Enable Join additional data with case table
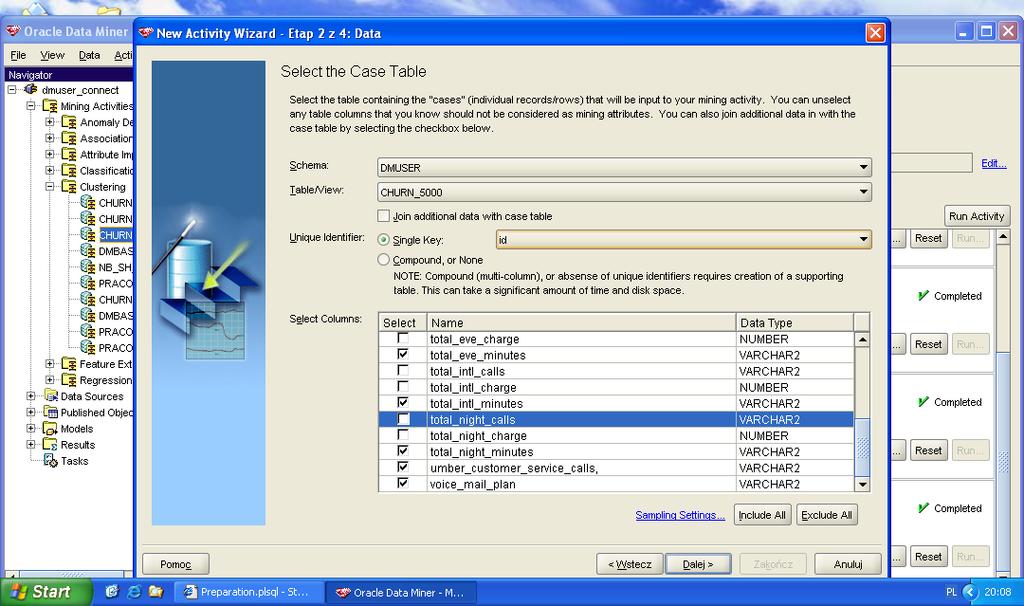 [x=383, y=215]
